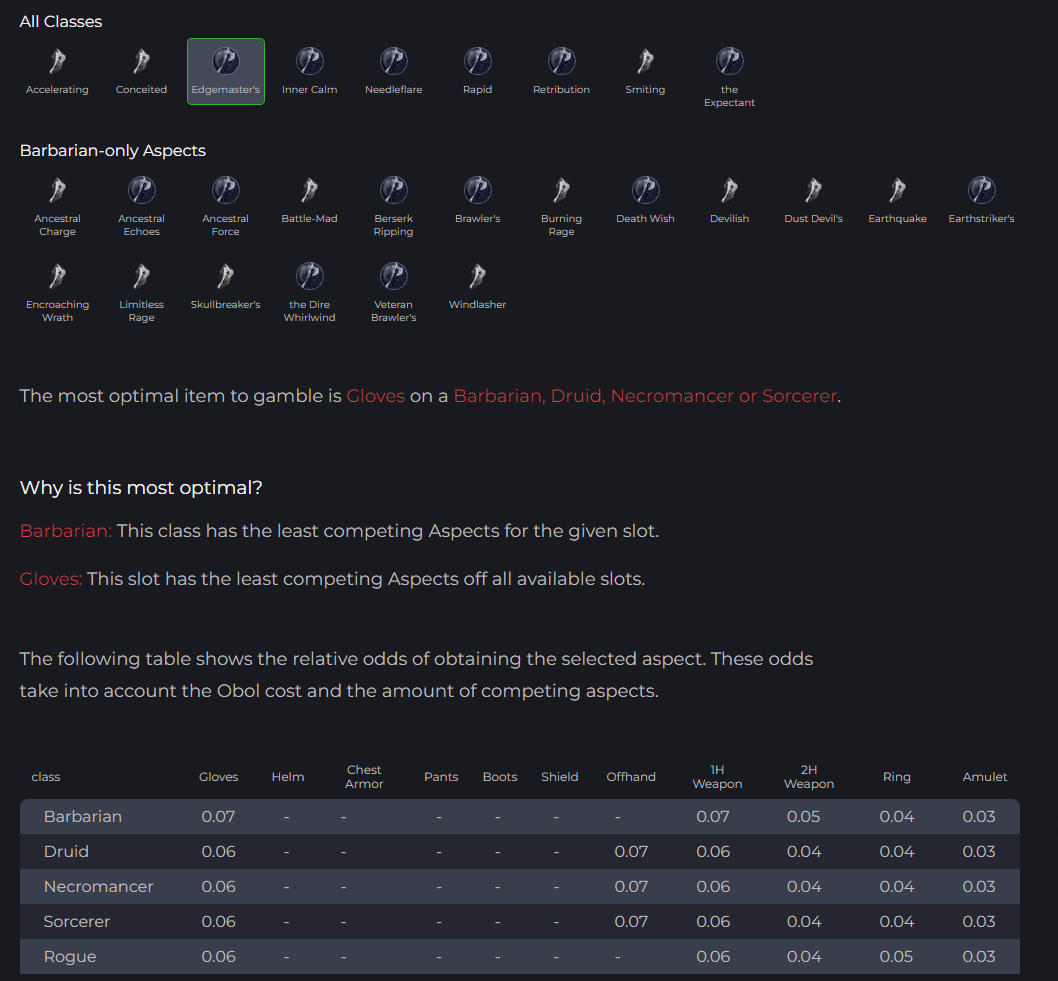The height and width of the screenshot is (981, 1058).
Task: Select the Dire Whirlwind aspect
Action: point(310,276)
